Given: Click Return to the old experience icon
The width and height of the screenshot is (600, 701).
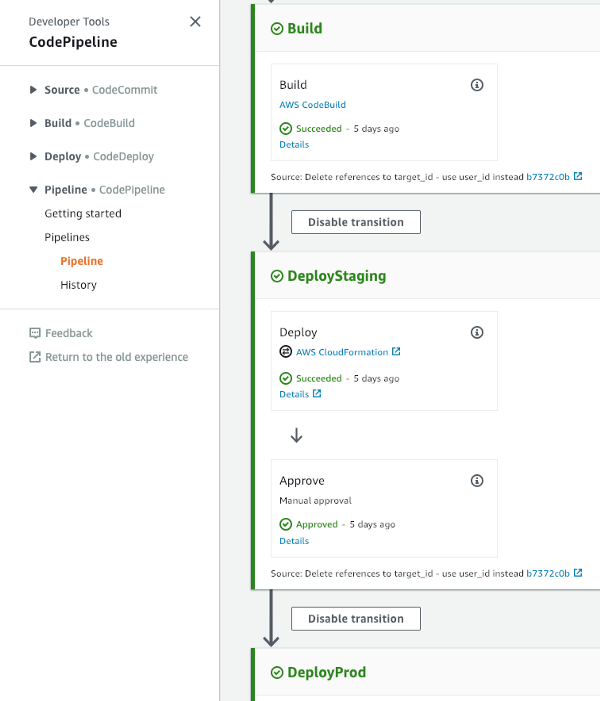Looking at the screenshot, I should [34, 357].
